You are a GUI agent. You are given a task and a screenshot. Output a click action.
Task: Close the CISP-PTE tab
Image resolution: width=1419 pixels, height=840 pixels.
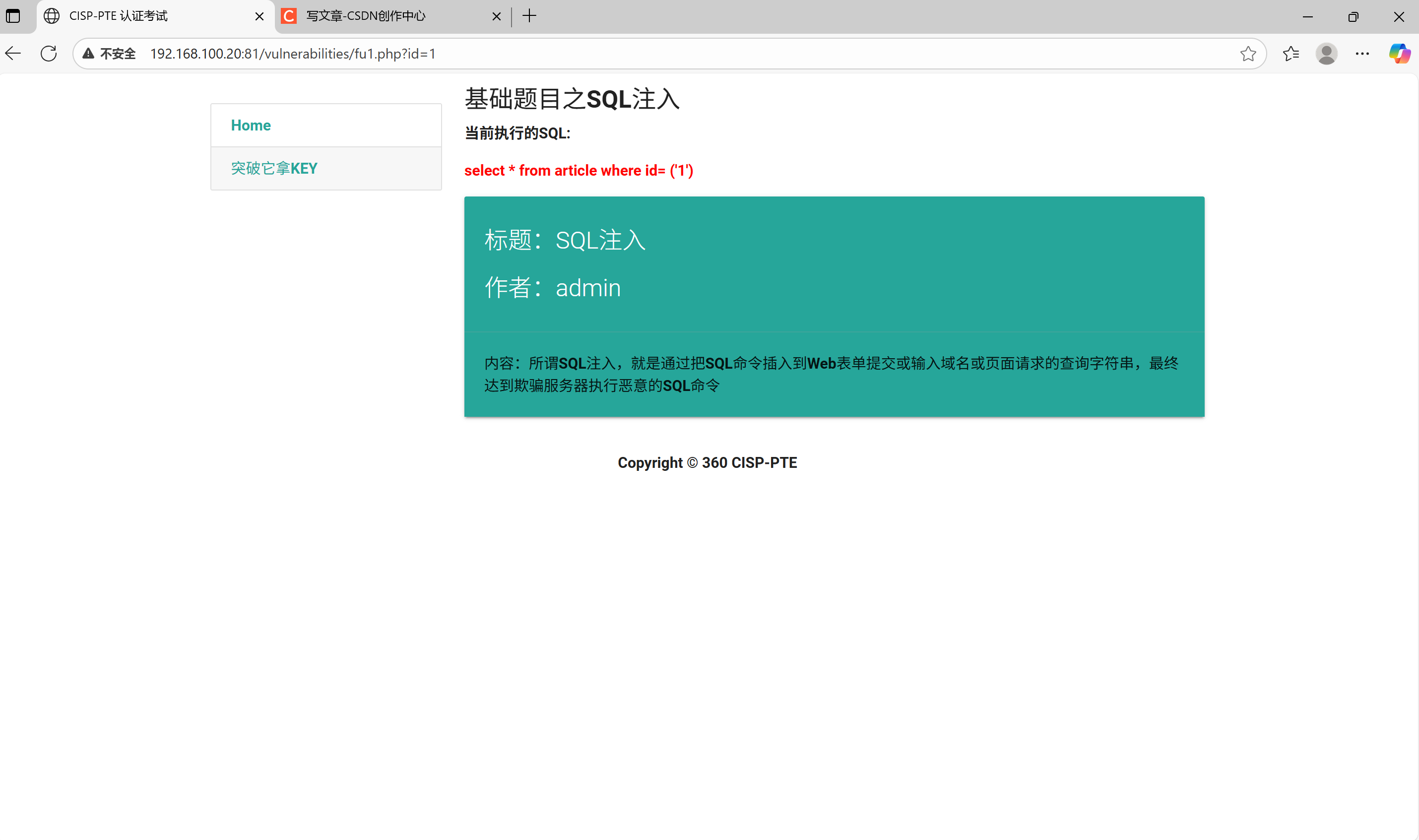(259, 16)
